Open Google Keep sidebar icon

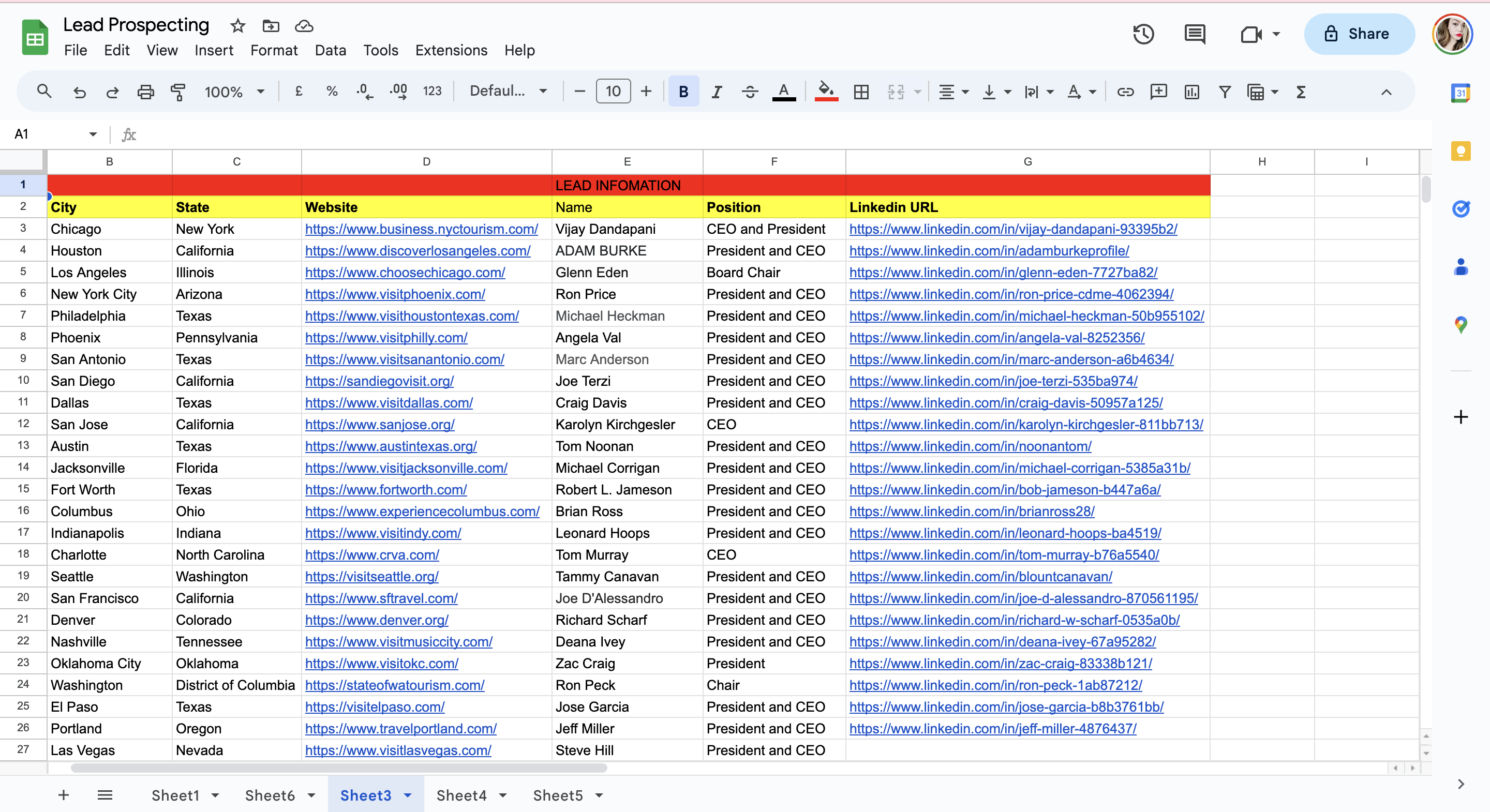(1460, 151)
